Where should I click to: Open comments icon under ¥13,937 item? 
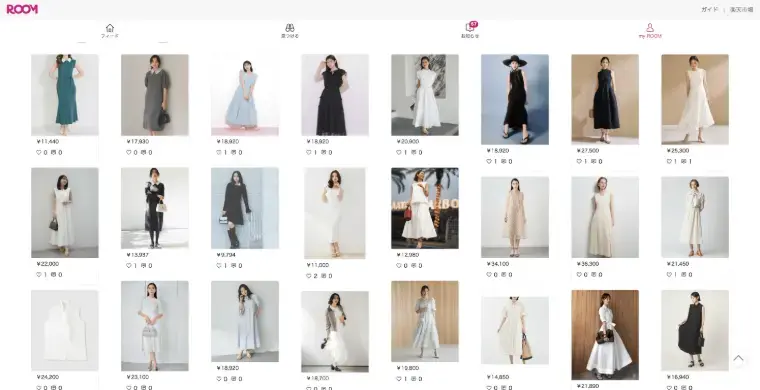click(143, 265)
